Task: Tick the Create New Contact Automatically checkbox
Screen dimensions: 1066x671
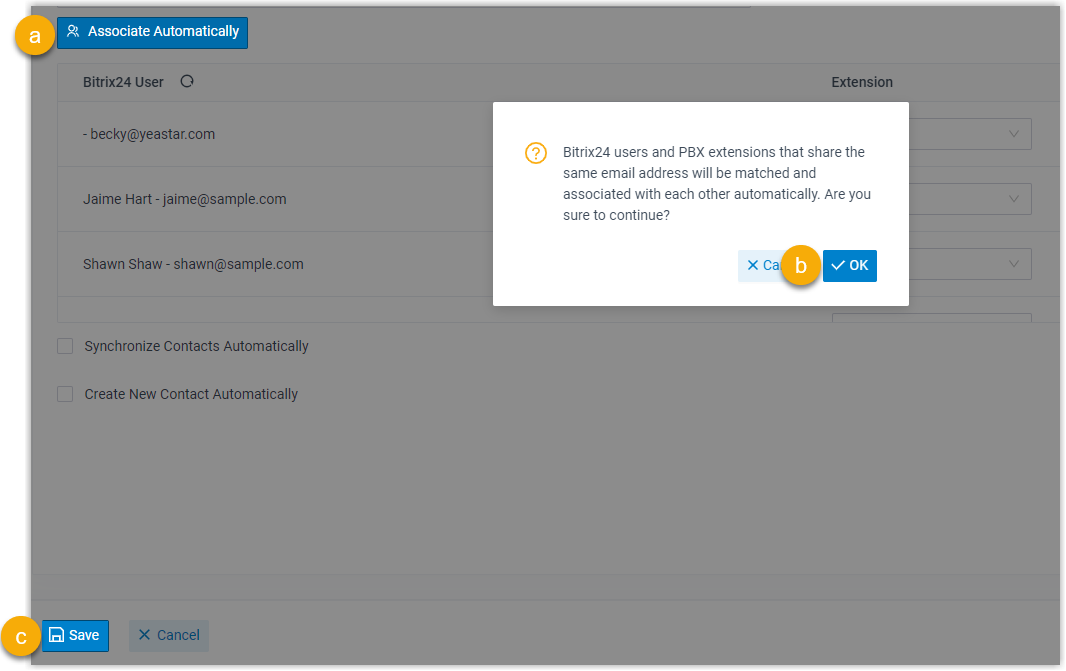Action: [65, 394]
